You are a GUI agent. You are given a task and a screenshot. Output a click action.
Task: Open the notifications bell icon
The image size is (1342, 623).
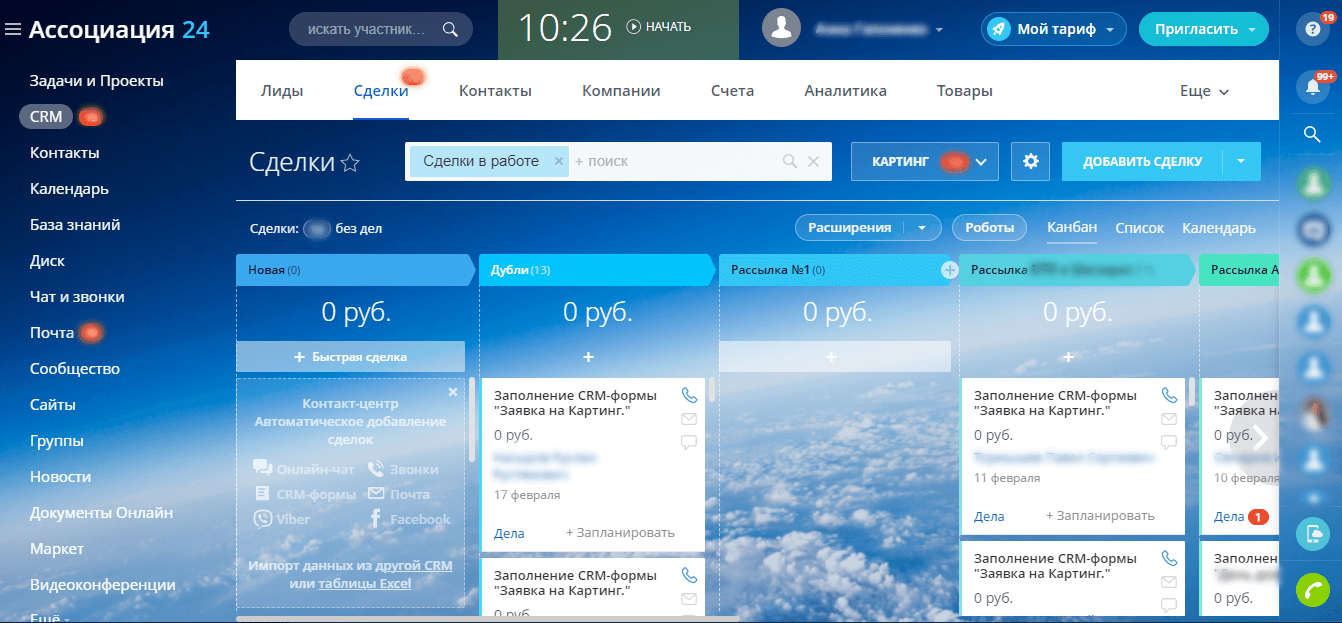point(1311,87)
